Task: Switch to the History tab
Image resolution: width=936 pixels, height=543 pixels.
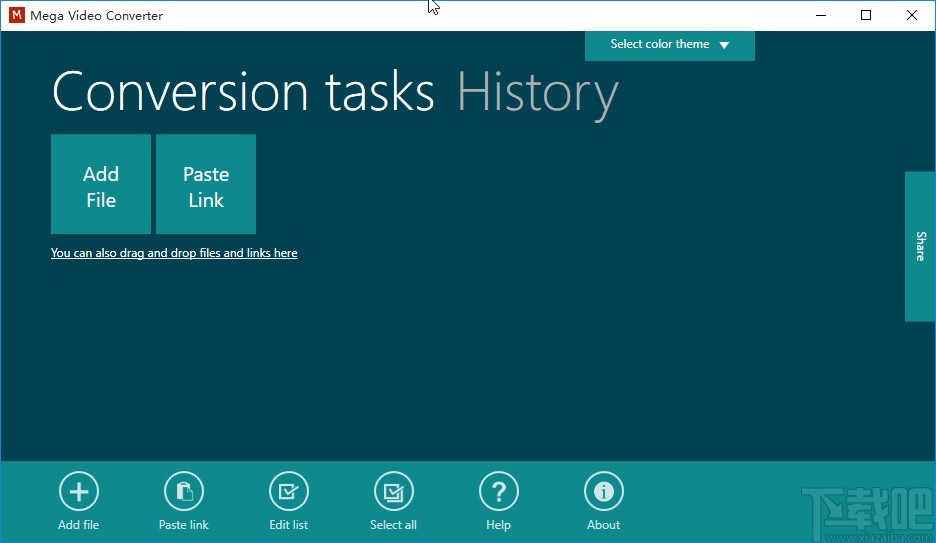Action: (537, 92)
